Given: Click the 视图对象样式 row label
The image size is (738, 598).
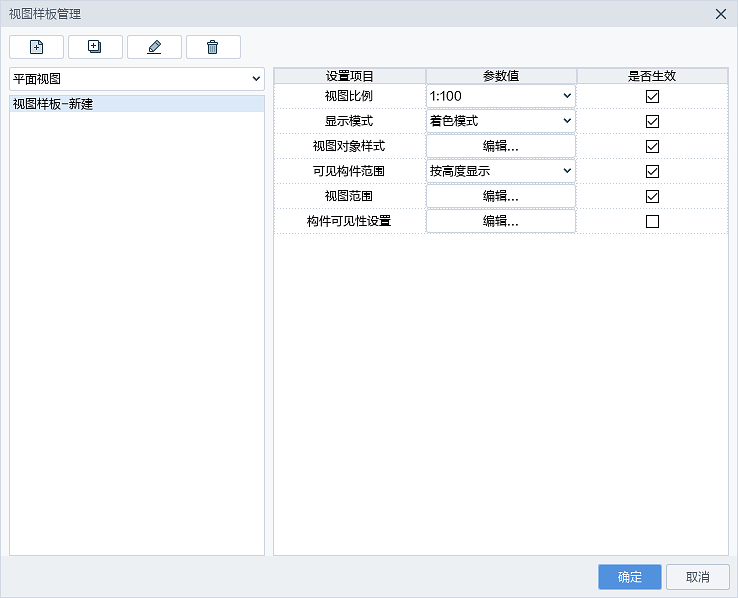Looking at the screenshot, I should pyautogui.click(x=349, y=146).
